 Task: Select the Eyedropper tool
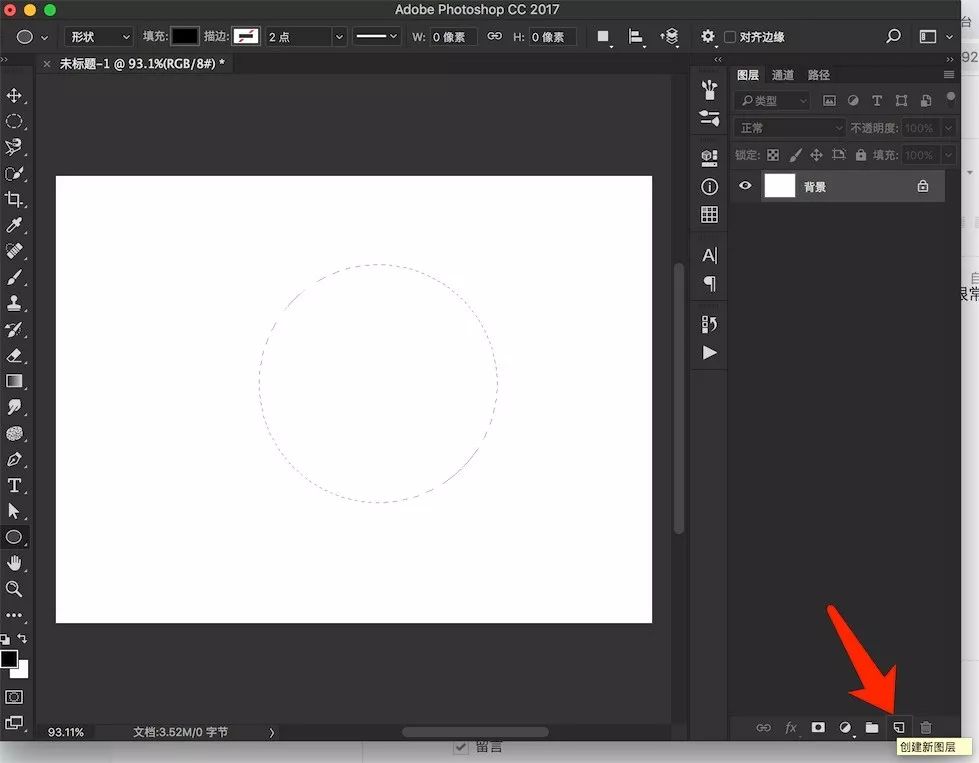click(x=14, y=226)
